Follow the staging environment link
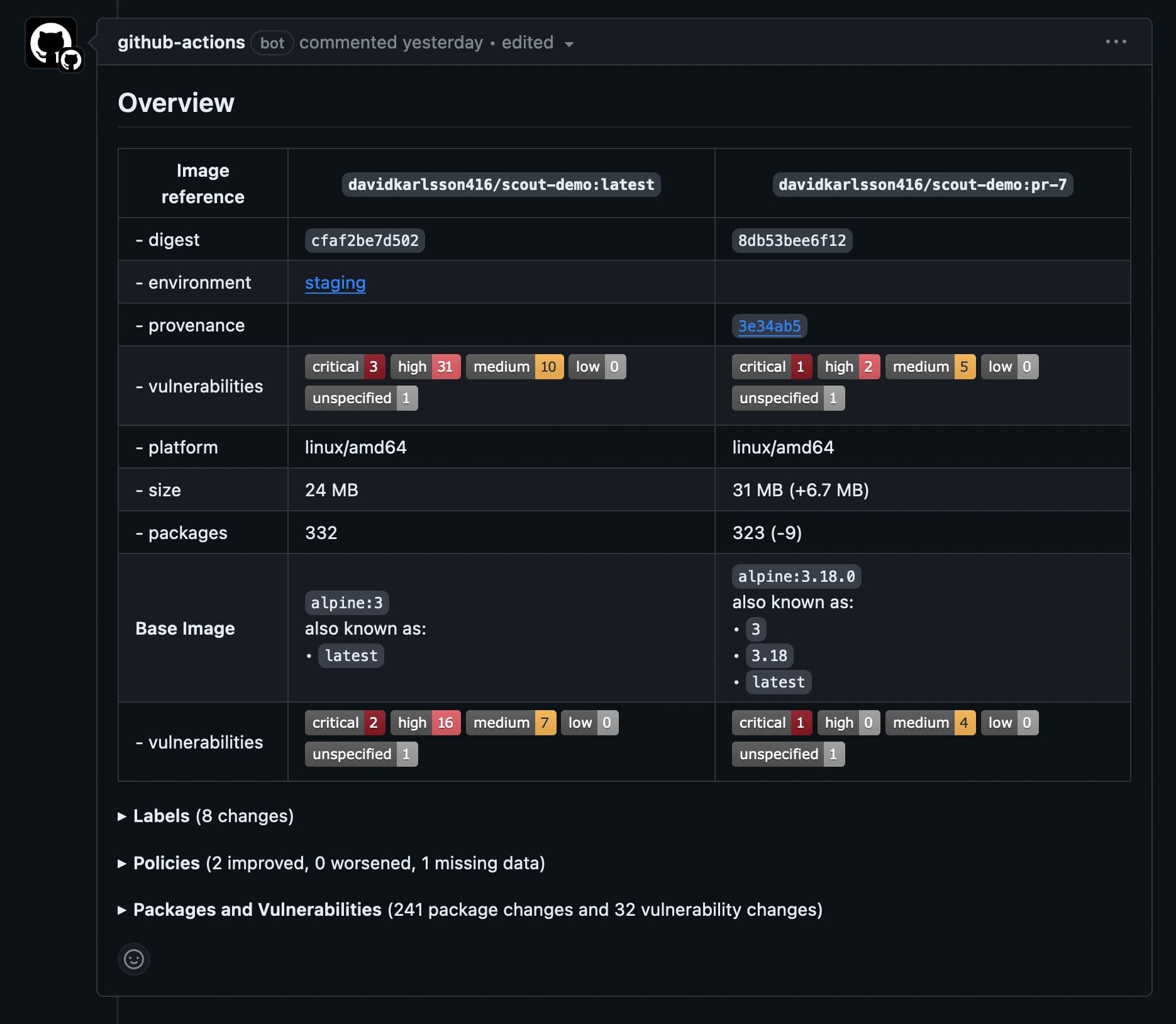This screenshot has height=1024, width=1176. tap(335, 283)
